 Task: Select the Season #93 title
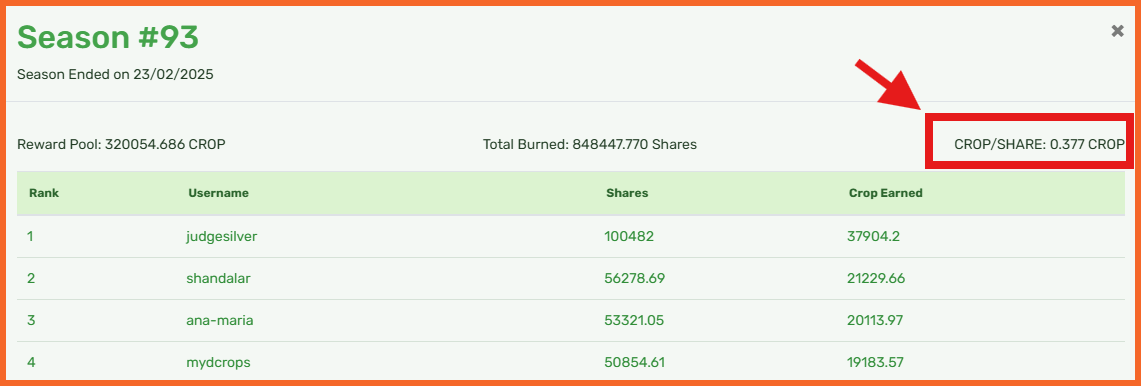[108, 37]
